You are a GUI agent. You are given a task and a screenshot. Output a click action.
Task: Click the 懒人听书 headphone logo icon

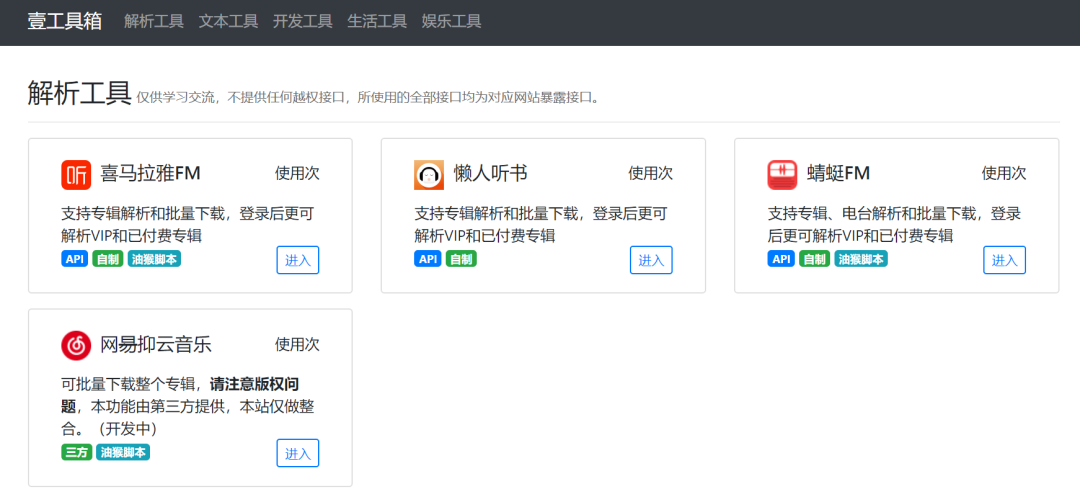pos(429,174)
